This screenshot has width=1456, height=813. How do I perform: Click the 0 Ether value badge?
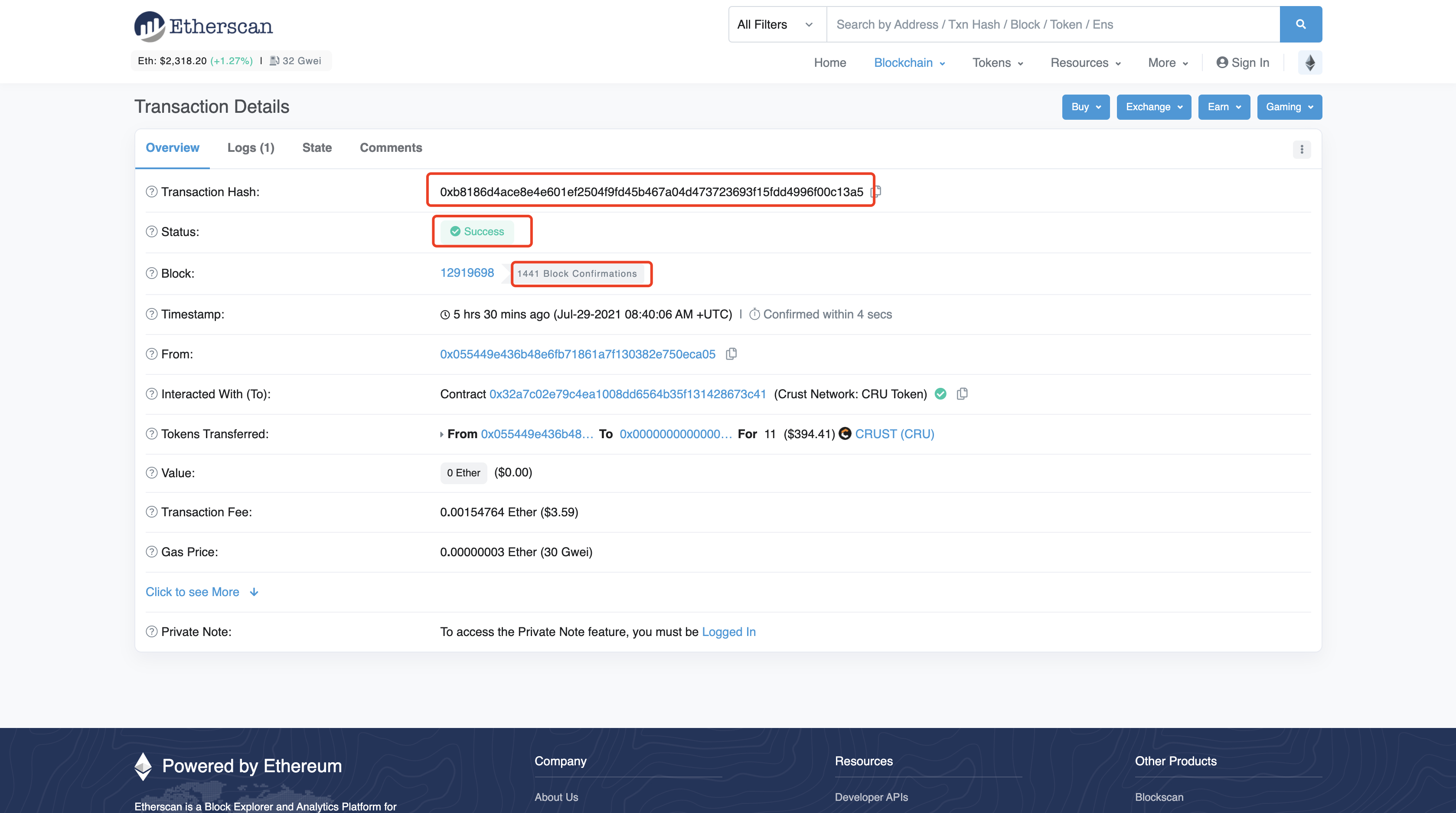(464, 472)
